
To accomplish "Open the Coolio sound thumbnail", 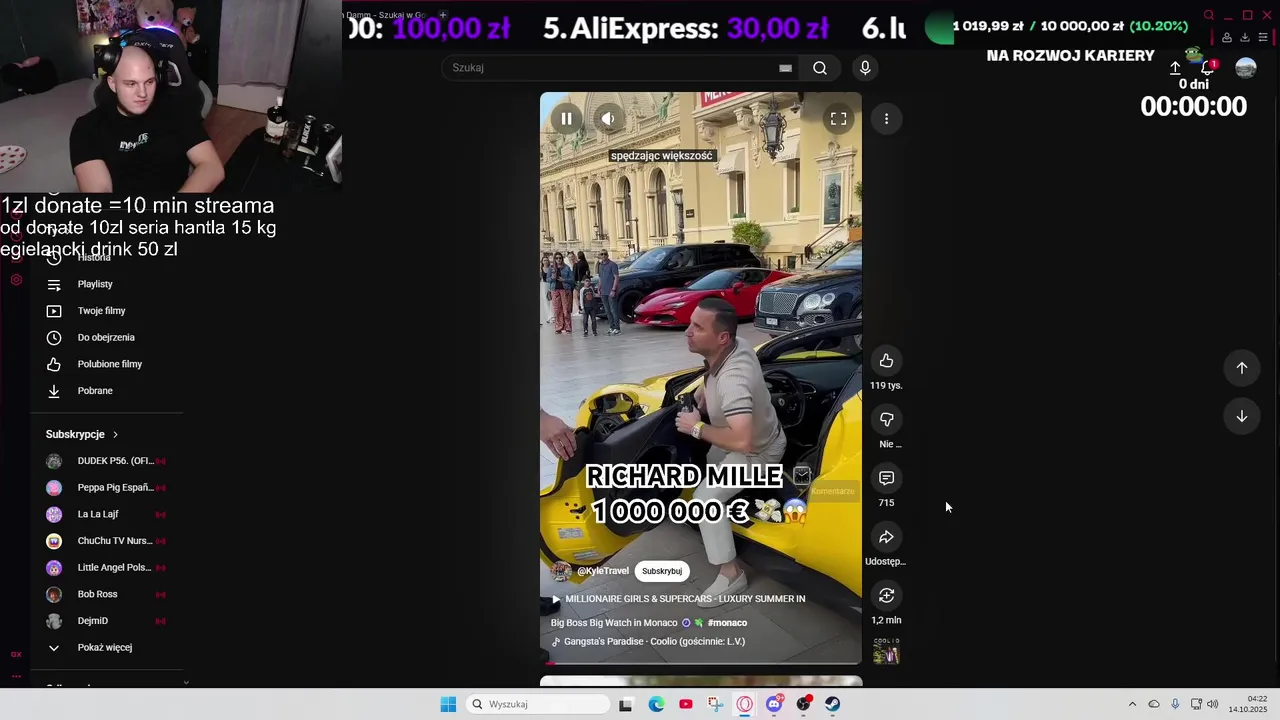I will [886, 652].
